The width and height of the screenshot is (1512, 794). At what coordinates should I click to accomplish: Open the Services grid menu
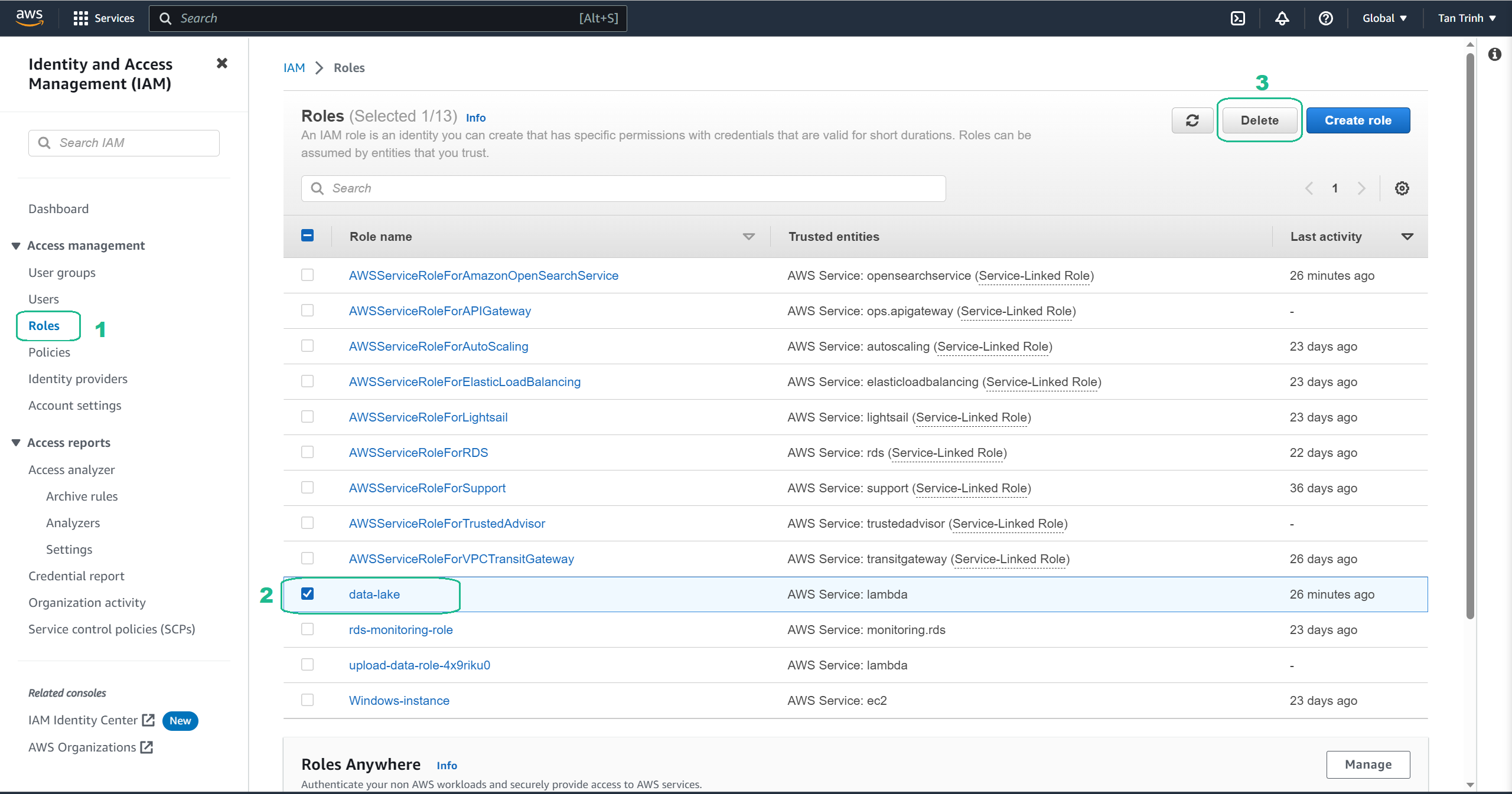coord(104,18)
